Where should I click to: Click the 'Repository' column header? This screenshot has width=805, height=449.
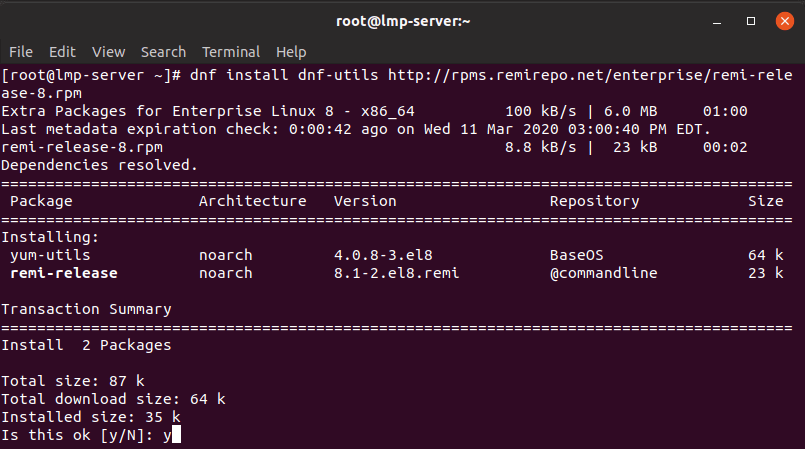point(595,201)
